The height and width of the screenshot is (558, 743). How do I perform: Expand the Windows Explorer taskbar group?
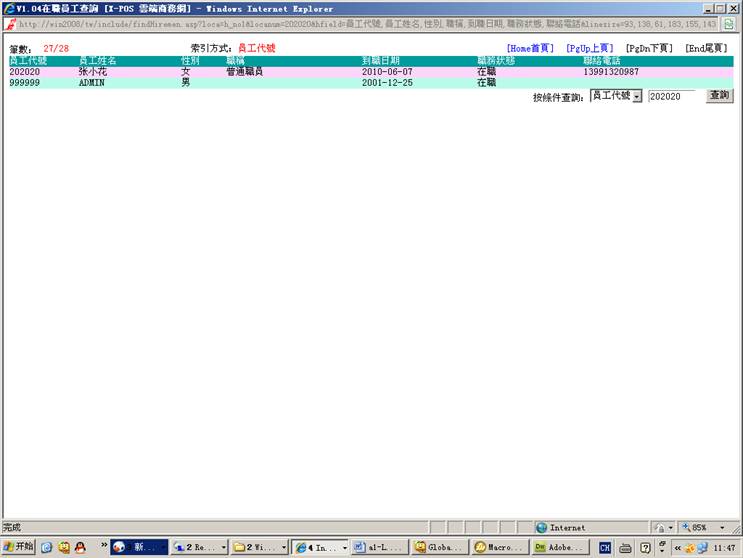(258, 547)
